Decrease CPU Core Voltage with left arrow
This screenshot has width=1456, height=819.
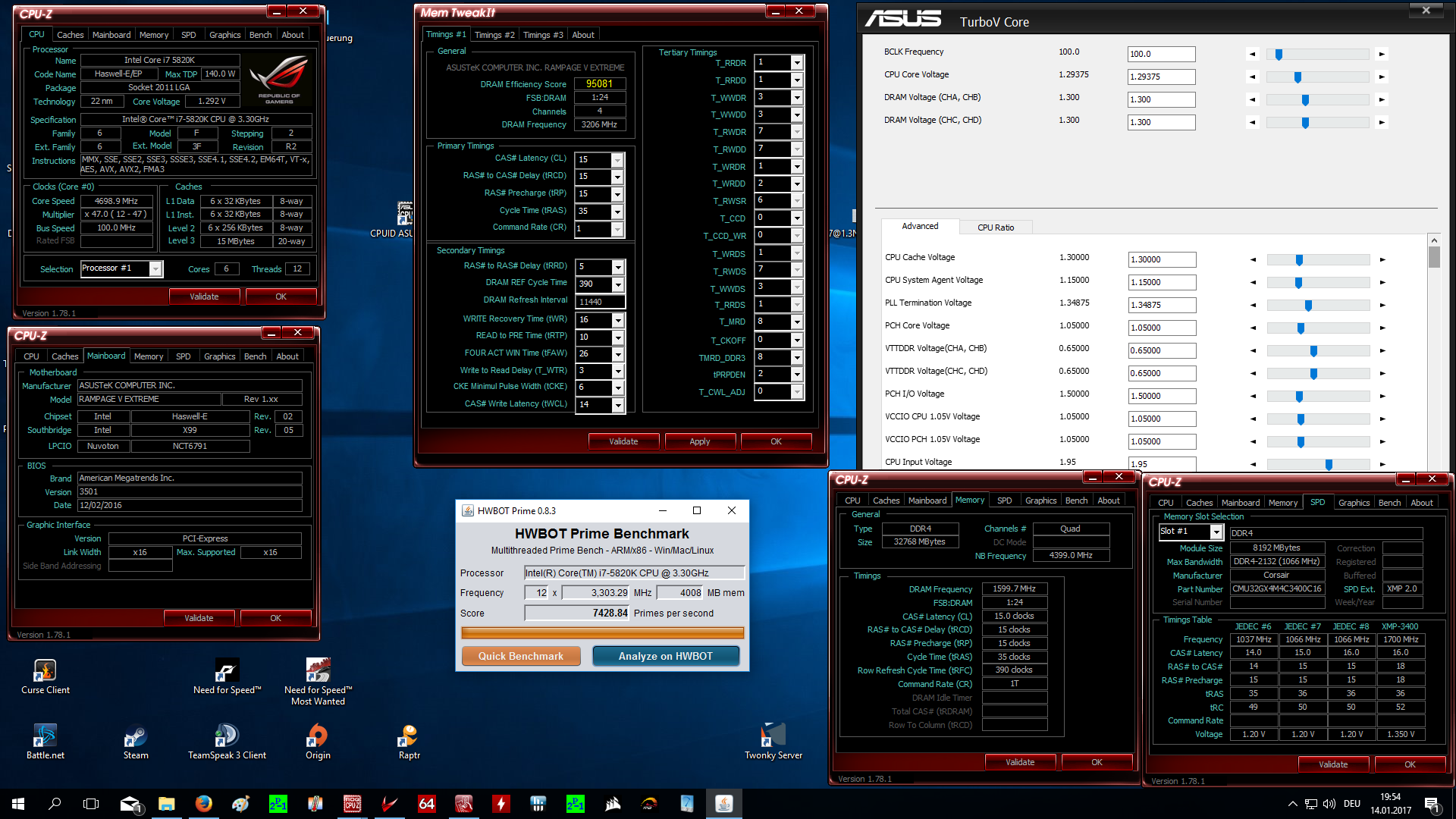[1252, 77]
